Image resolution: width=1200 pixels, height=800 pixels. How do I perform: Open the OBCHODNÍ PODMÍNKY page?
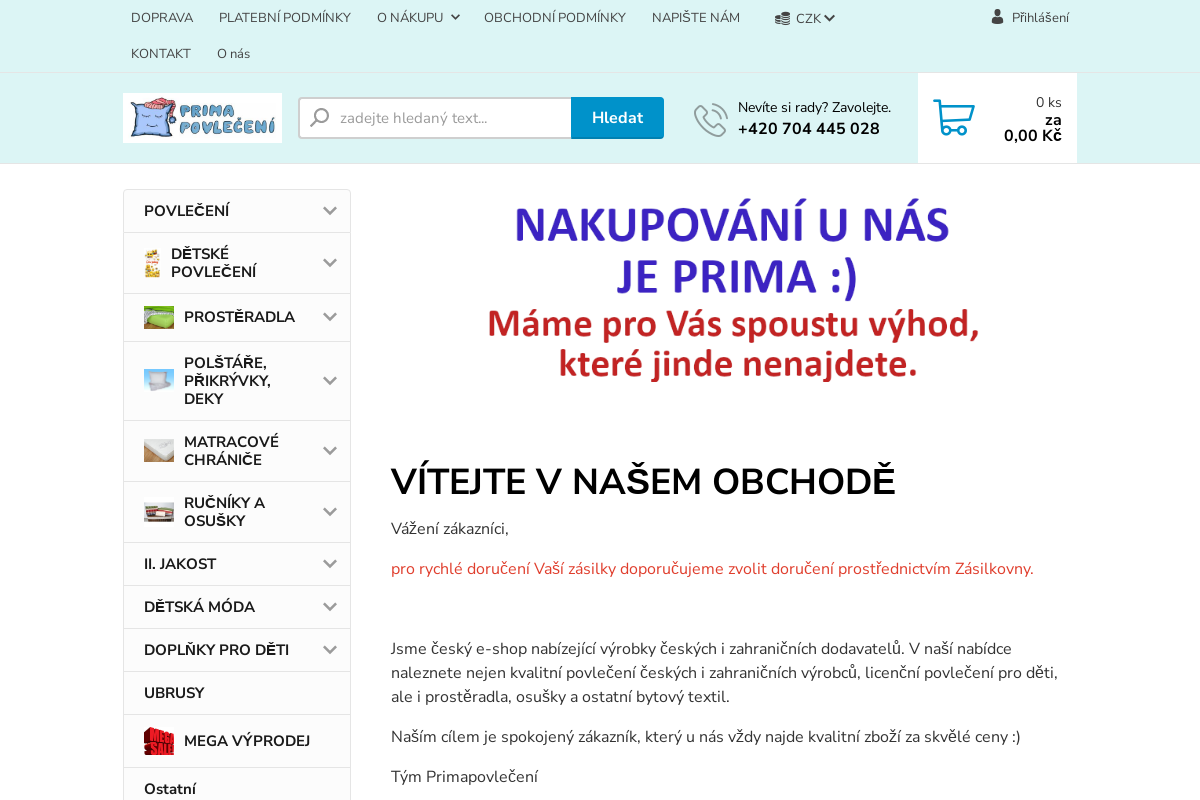coord(555,17)
